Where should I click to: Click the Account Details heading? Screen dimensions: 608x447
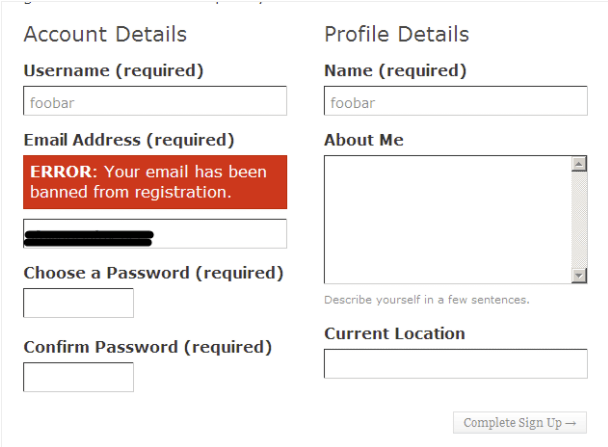105,35
